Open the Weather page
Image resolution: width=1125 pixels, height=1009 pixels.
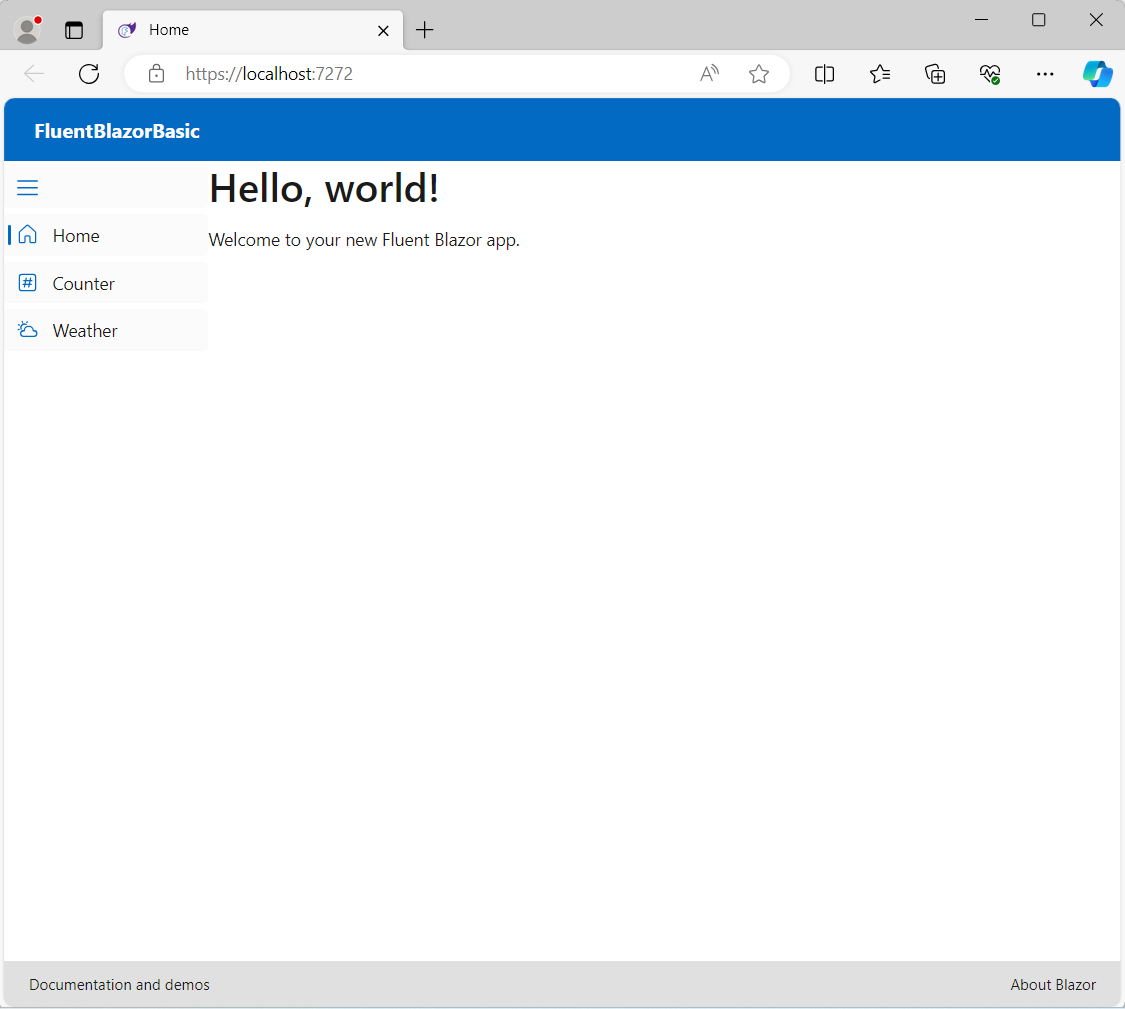point(106,331)
